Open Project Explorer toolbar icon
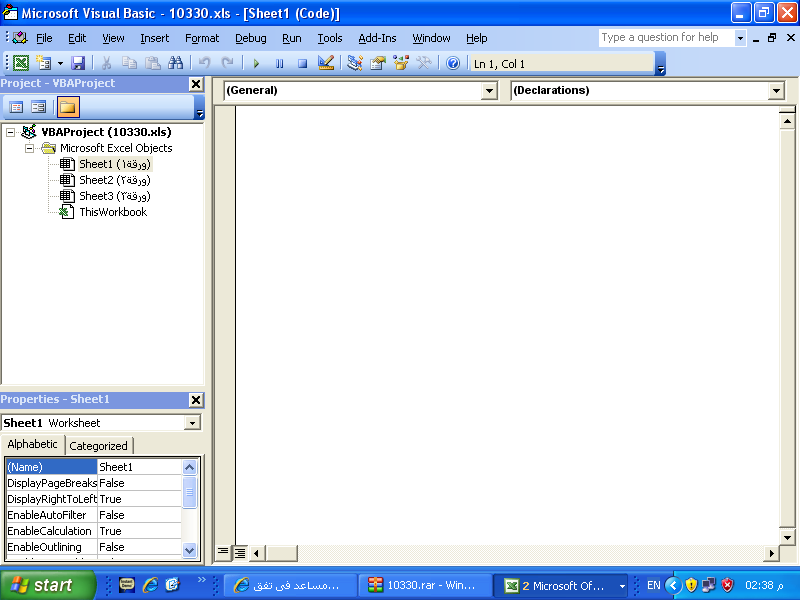 [355, 63]
